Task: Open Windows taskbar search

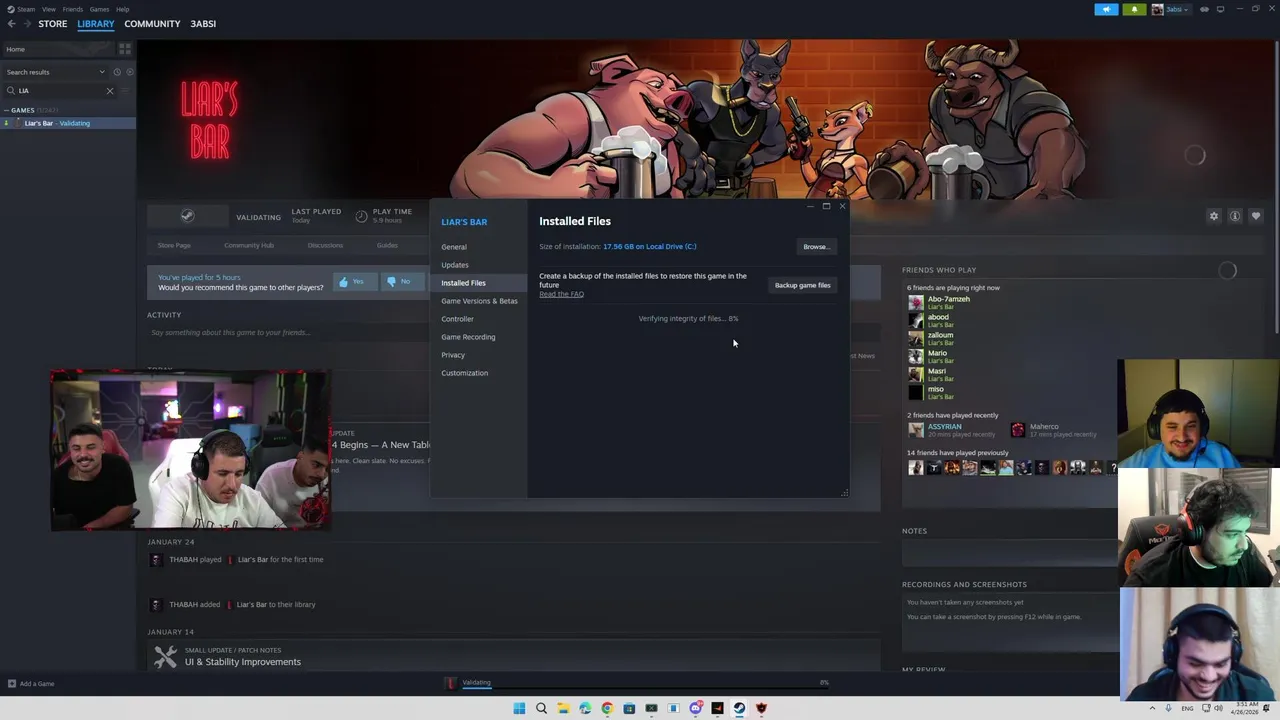Action: point(541,708)
